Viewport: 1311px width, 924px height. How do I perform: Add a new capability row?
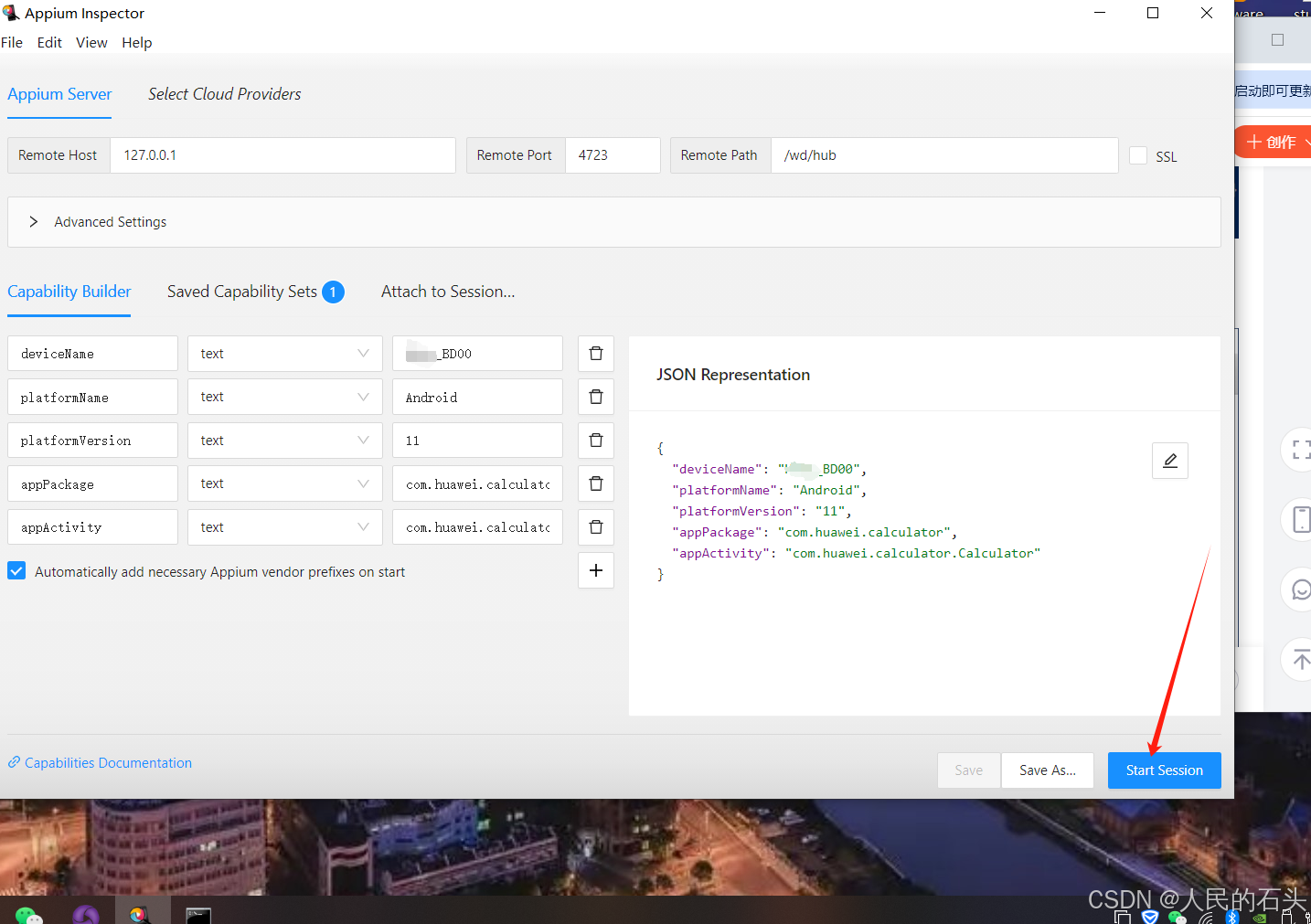coord(596,570)
